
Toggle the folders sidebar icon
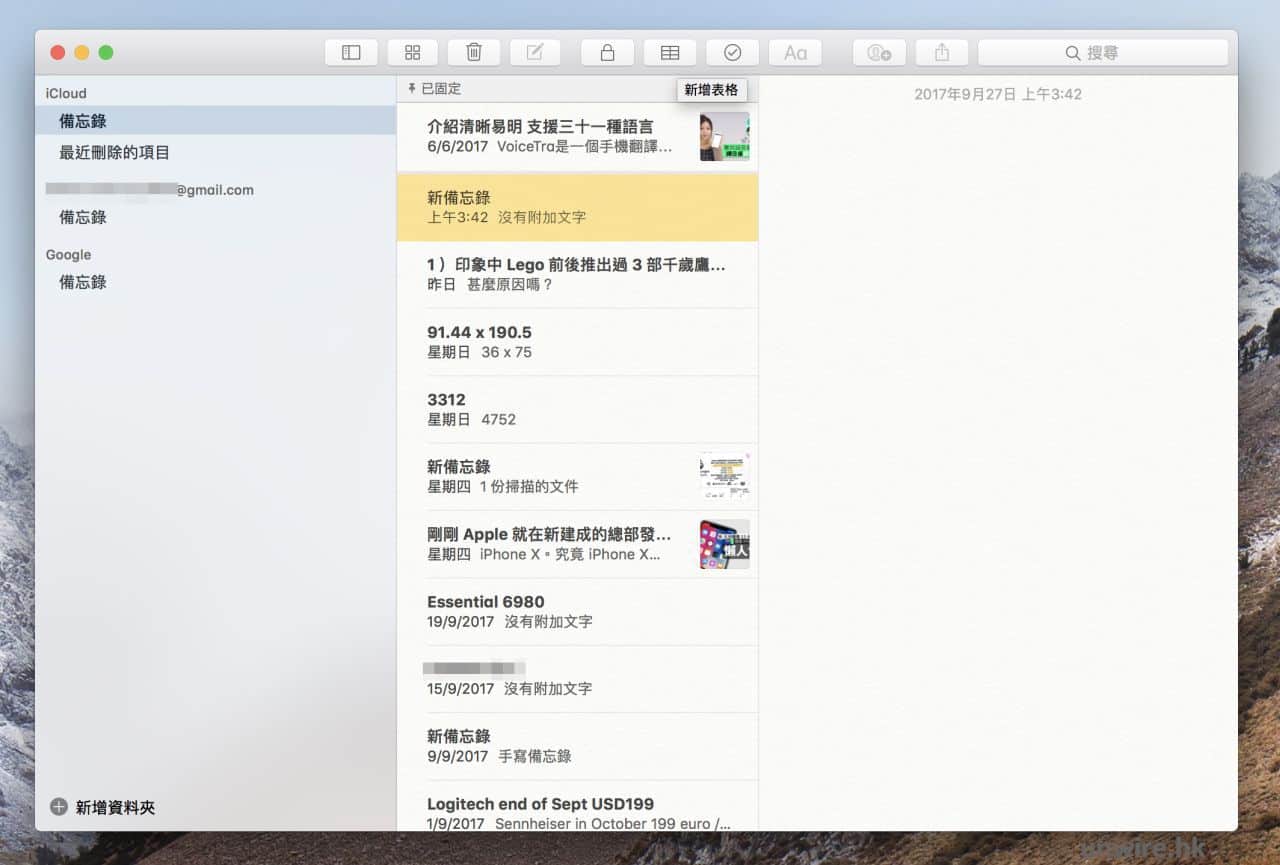point(351,53)
